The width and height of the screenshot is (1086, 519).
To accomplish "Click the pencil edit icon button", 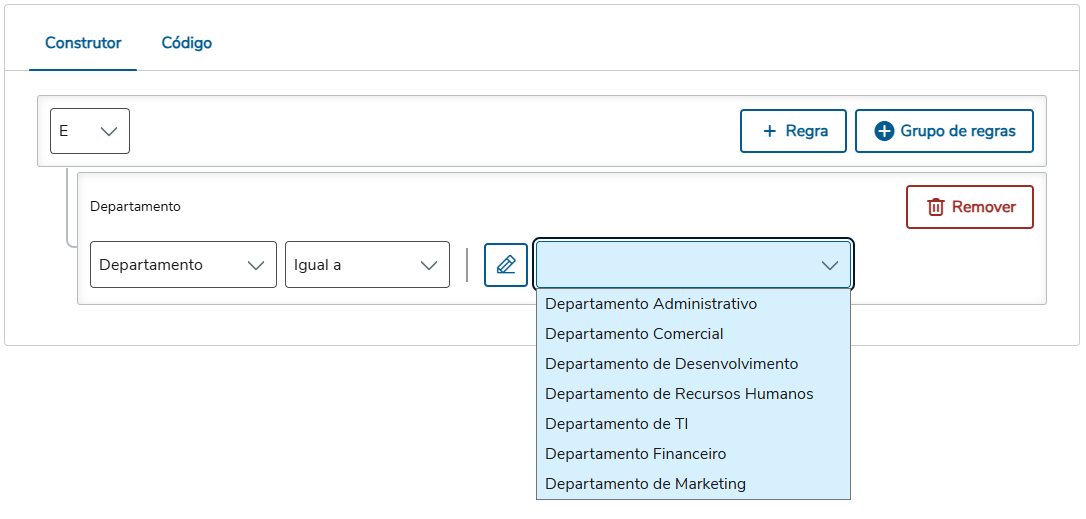I will 506,265.
